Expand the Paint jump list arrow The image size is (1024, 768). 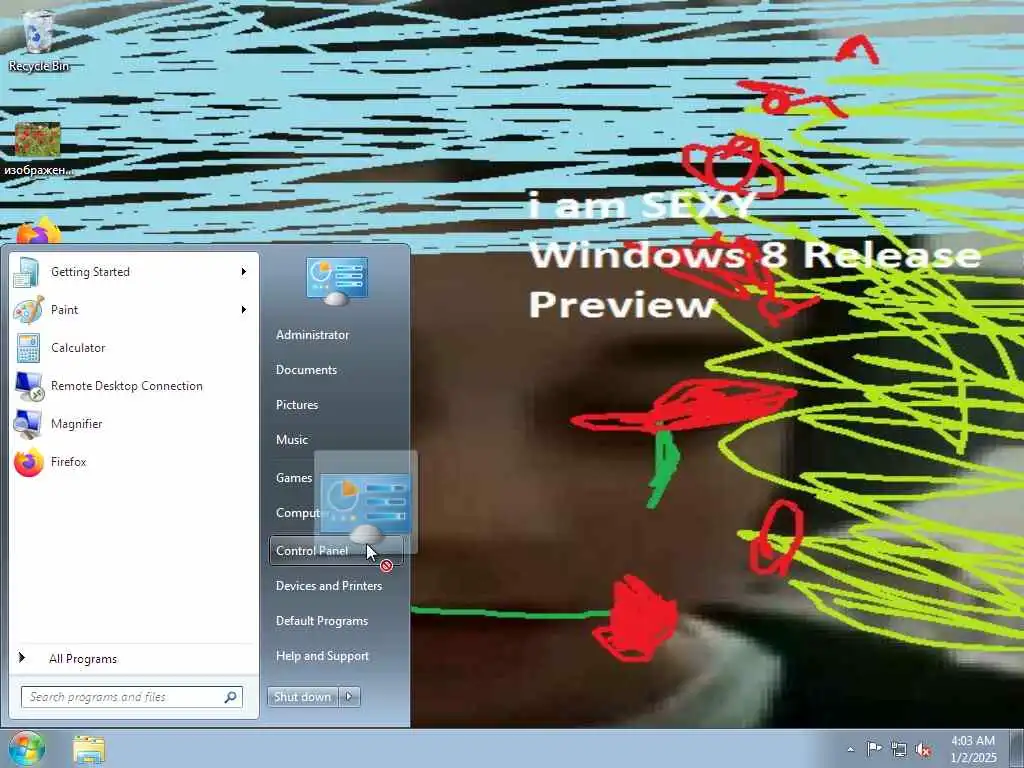[x=244, y=310]
